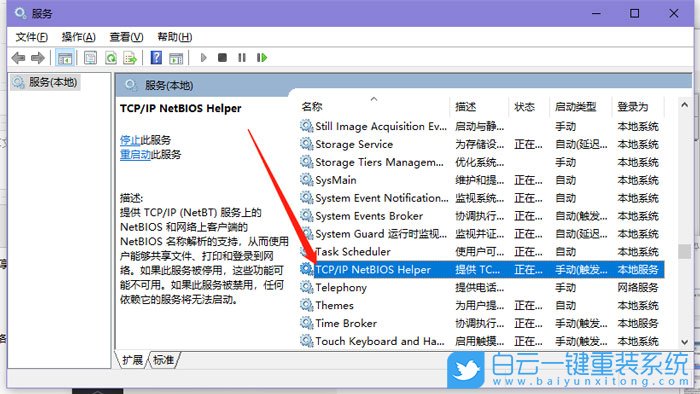Open the 帮助(H) menu
The width and height of the screenshot is (700, 394).
(175, 37)
